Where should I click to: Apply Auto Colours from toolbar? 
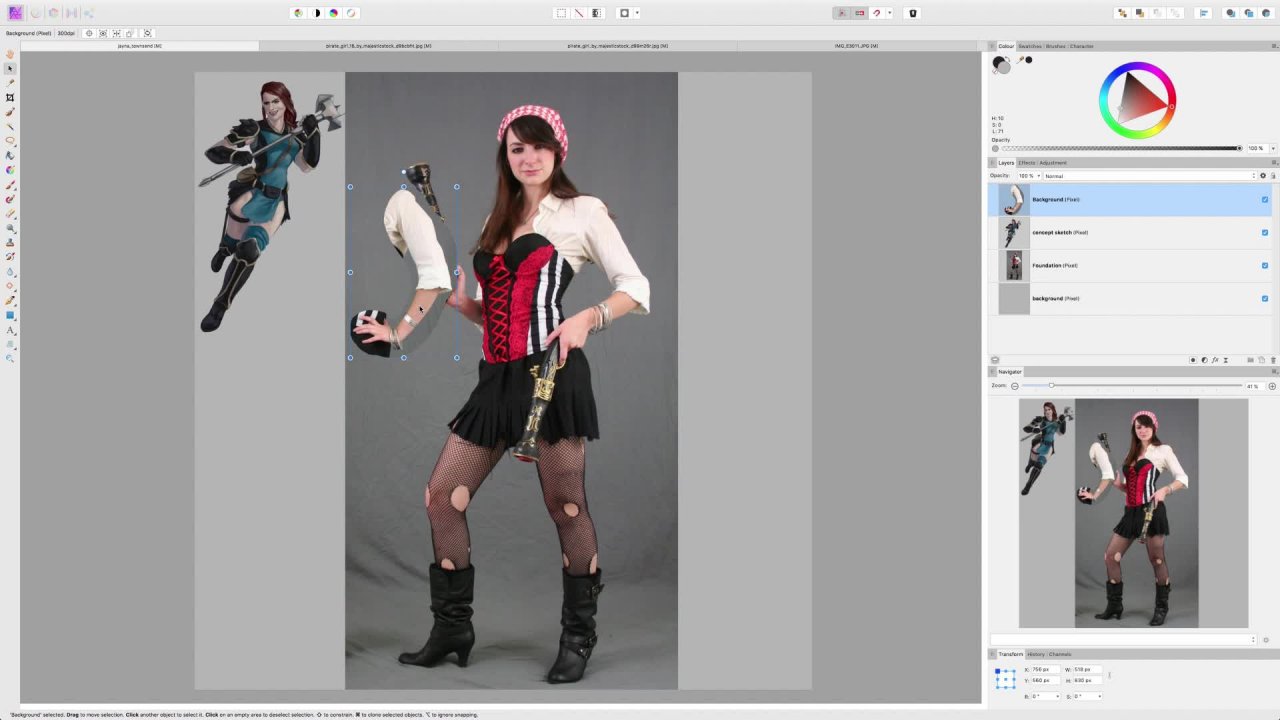334,13
